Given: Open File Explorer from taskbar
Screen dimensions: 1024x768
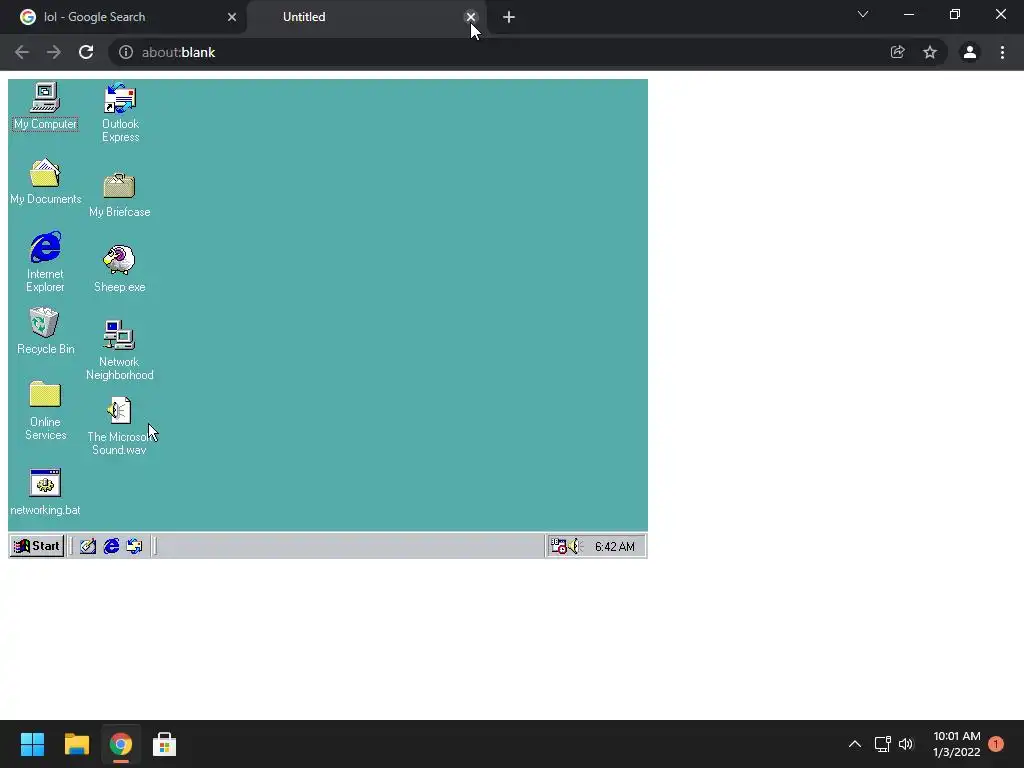Looking at the screenshot, I should pos(76,744).
